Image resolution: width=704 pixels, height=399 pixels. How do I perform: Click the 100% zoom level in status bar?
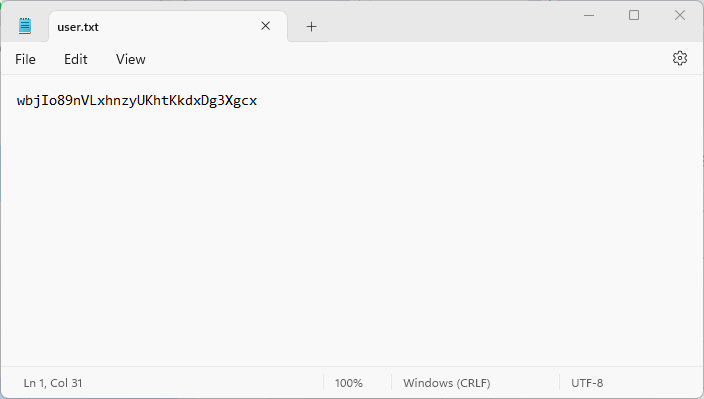click(x=348, y=383)
